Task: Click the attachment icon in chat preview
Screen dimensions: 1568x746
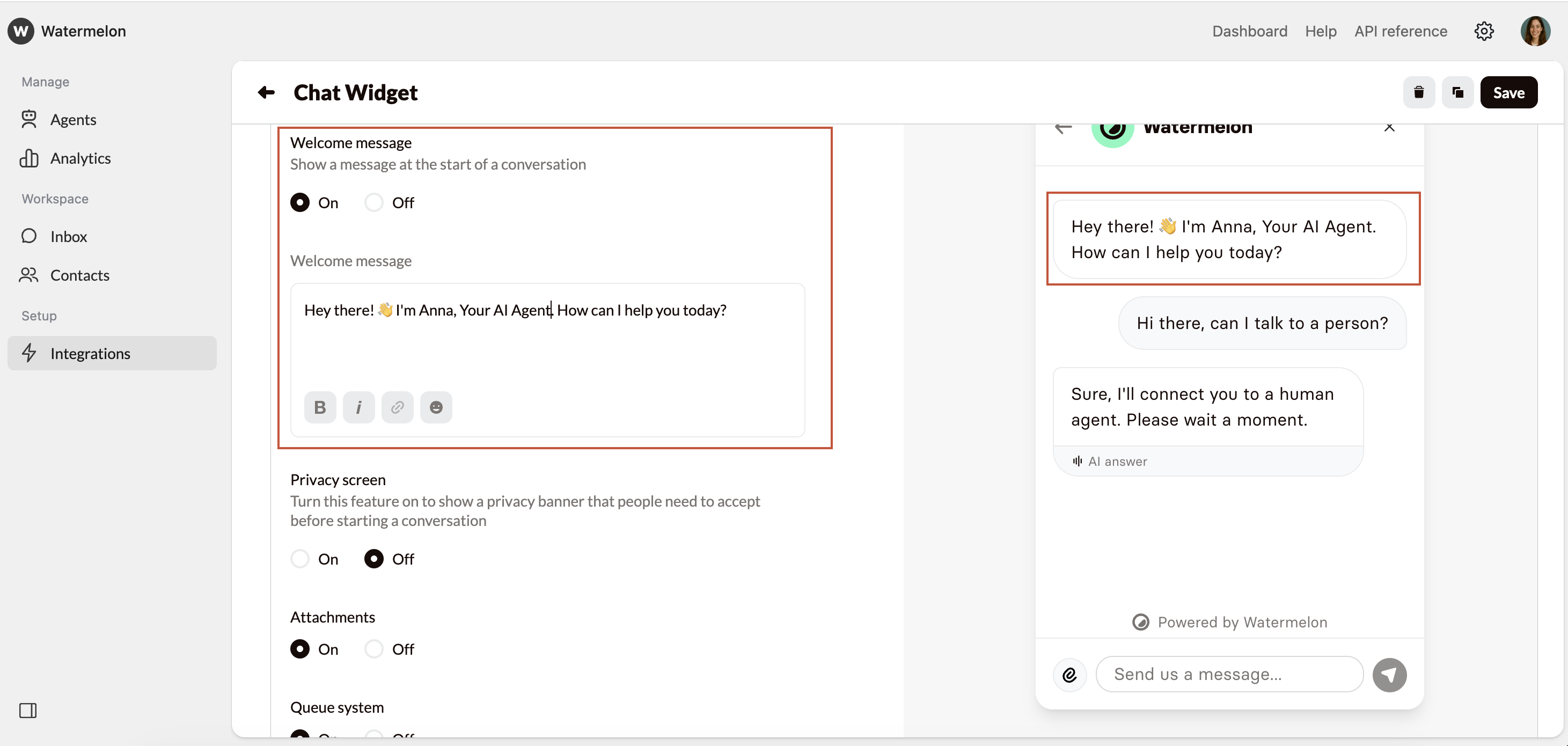Action: coord(1069,674)
